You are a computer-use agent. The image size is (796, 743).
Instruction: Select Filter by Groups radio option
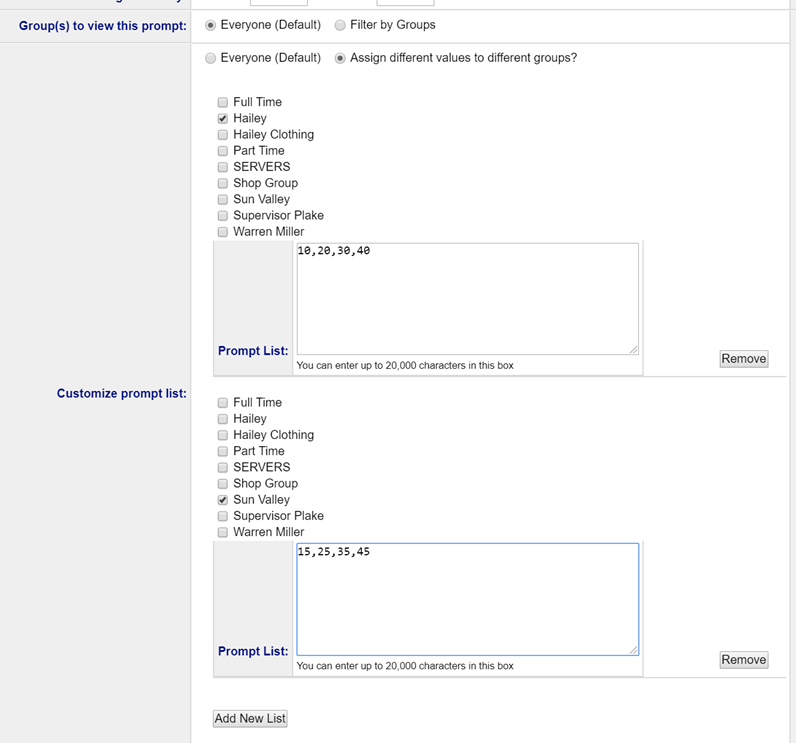coord(340,25)
